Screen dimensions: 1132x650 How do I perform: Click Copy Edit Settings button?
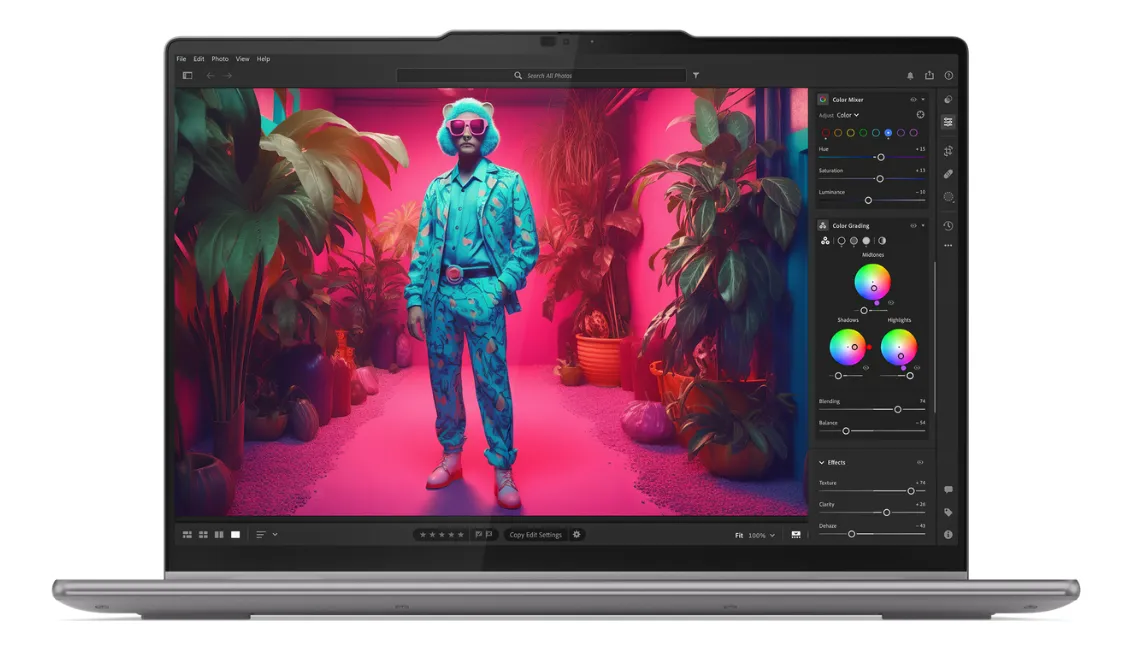535,535
